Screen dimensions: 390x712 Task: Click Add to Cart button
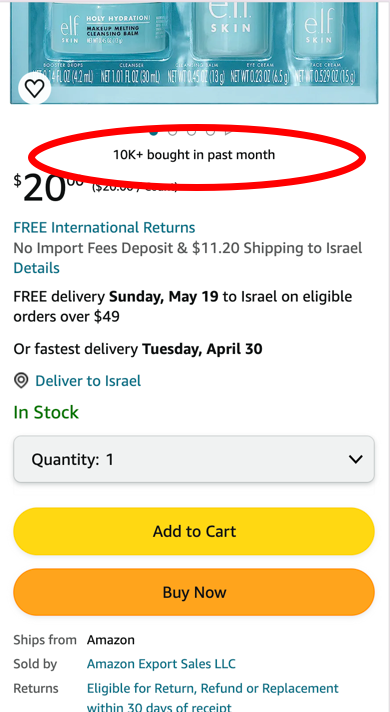pos(194,531)
